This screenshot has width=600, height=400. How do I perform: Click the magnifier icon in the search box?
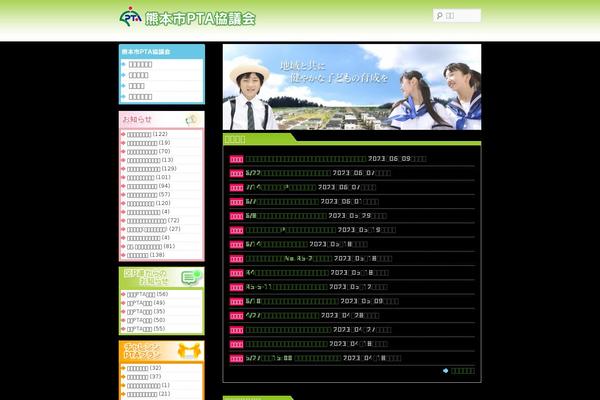(440, 16)
